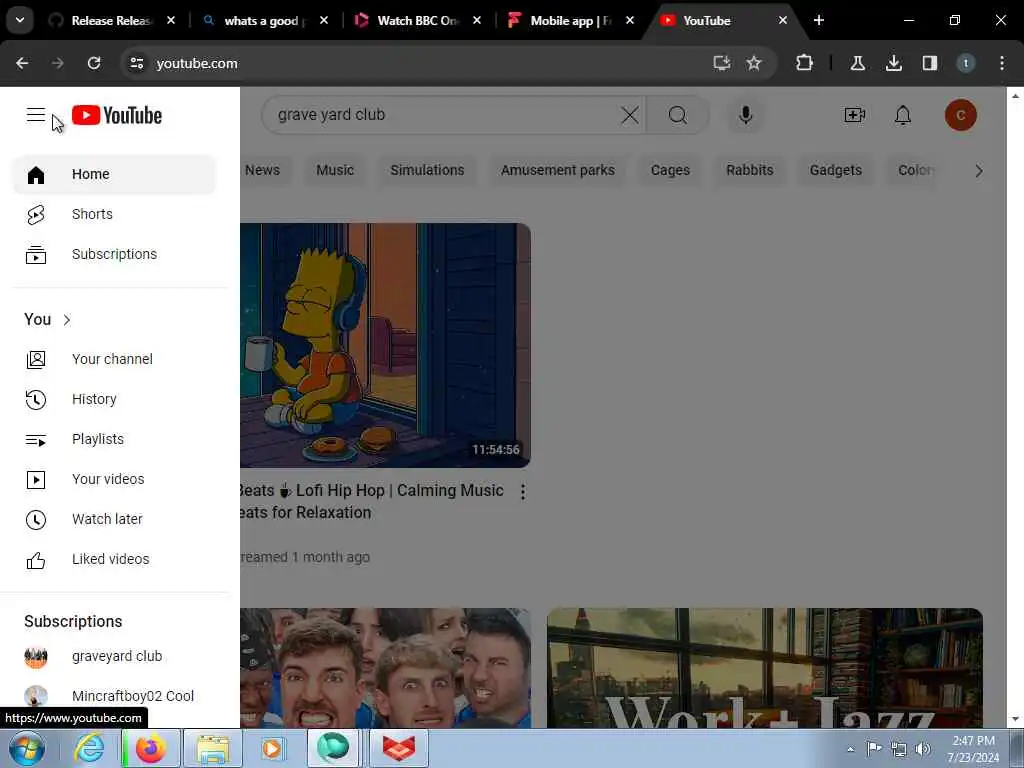
Task: Click the install app icon in the address bar
Action: [x=722, y=63]
